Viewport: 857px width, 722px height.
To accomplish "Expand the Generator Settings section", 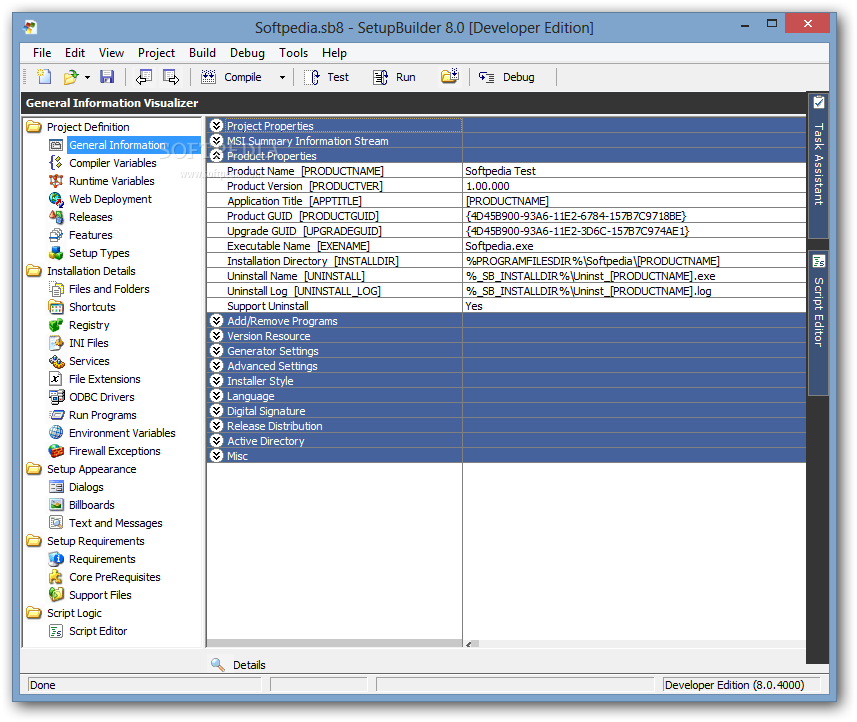I will pyautogui.click(x=216, y=351).
